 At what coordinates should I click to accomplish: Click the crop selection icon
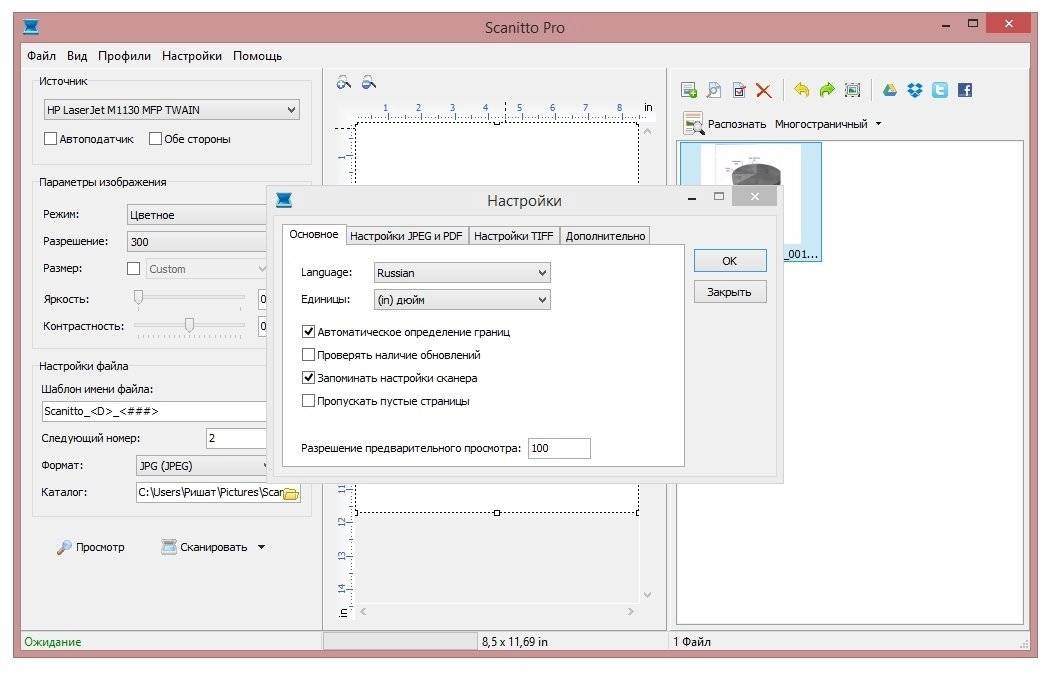[x=852, y=90]
